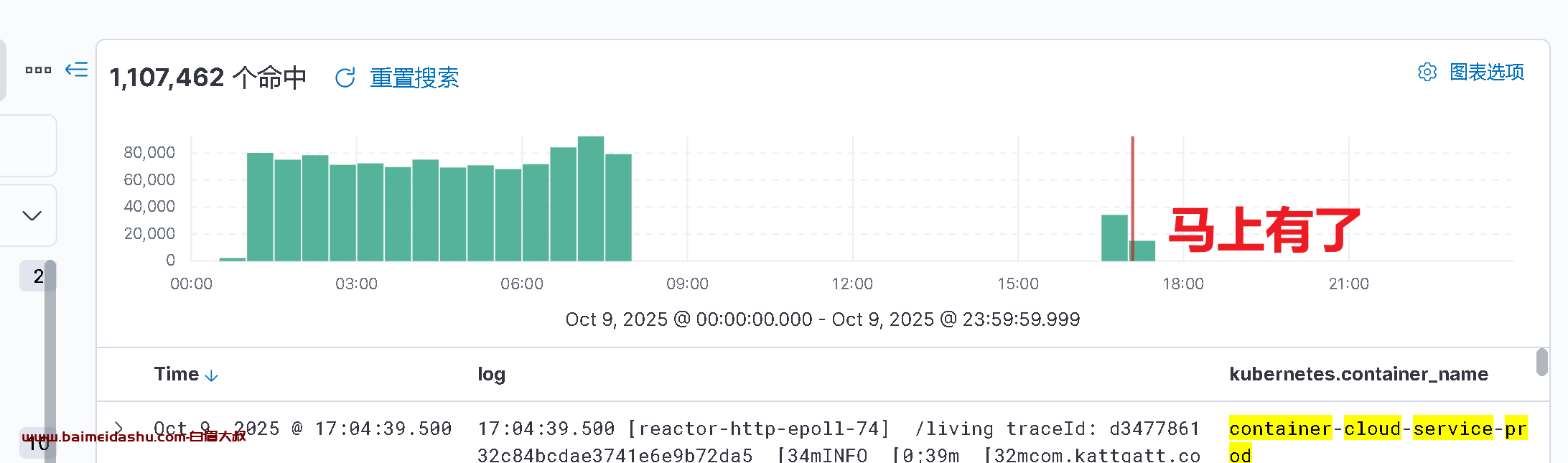Click the tiny histogram bar near 00:00
This screenshot has height=463, width=1568.
click(232, 258)
